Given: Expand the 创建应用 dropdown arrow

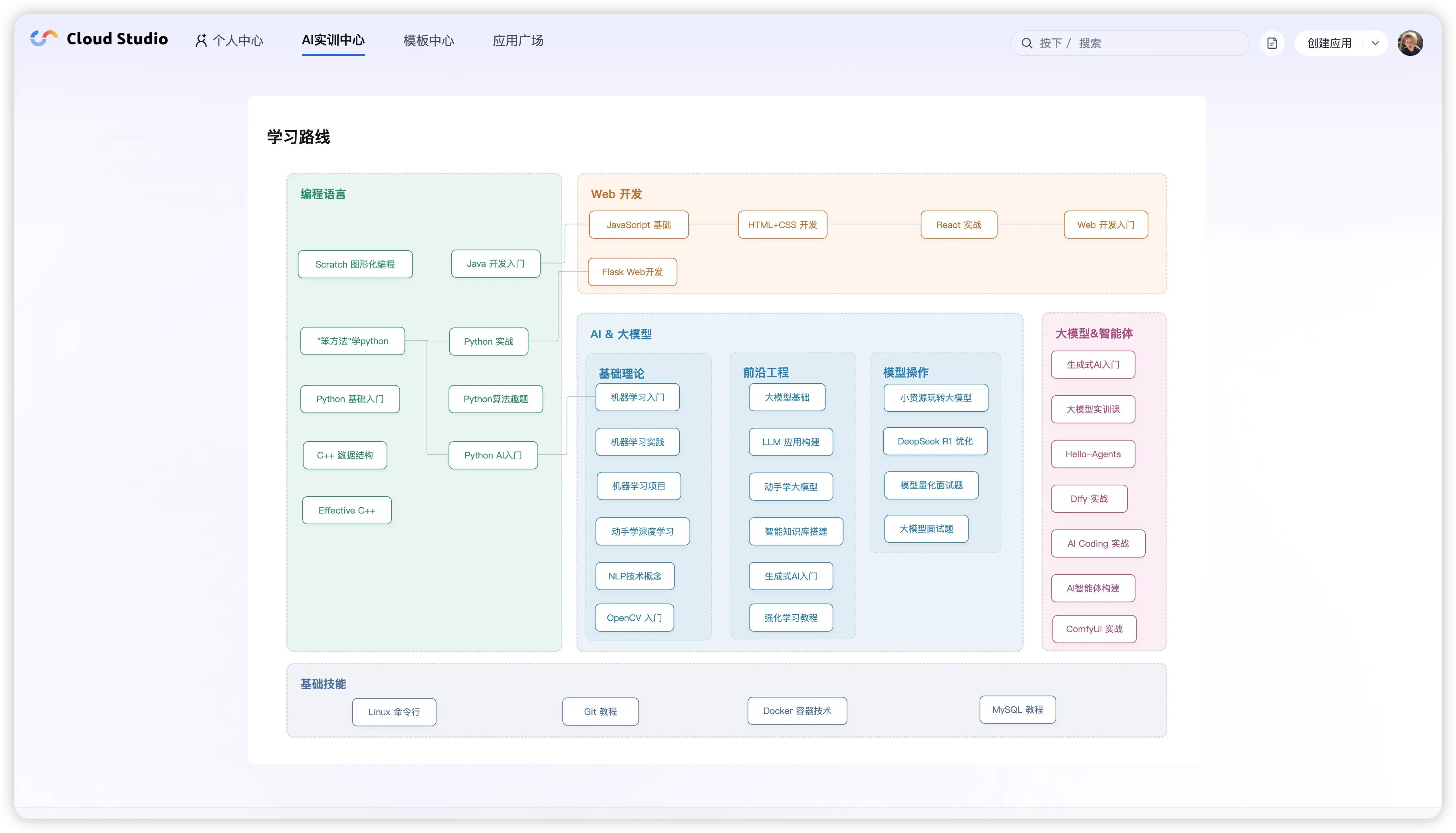Looking at the screenshot, I should (1375, 43).
